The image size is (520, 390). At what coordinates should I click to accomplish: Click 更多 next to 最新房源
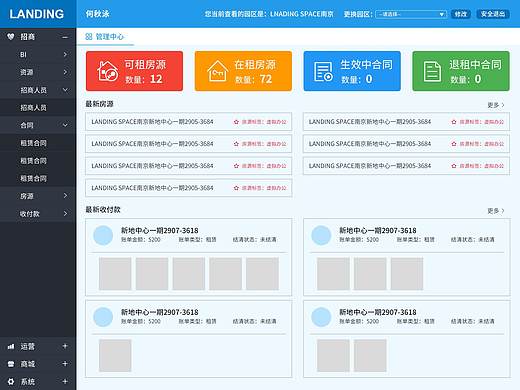pyautogui.click(x=496, y=105)
